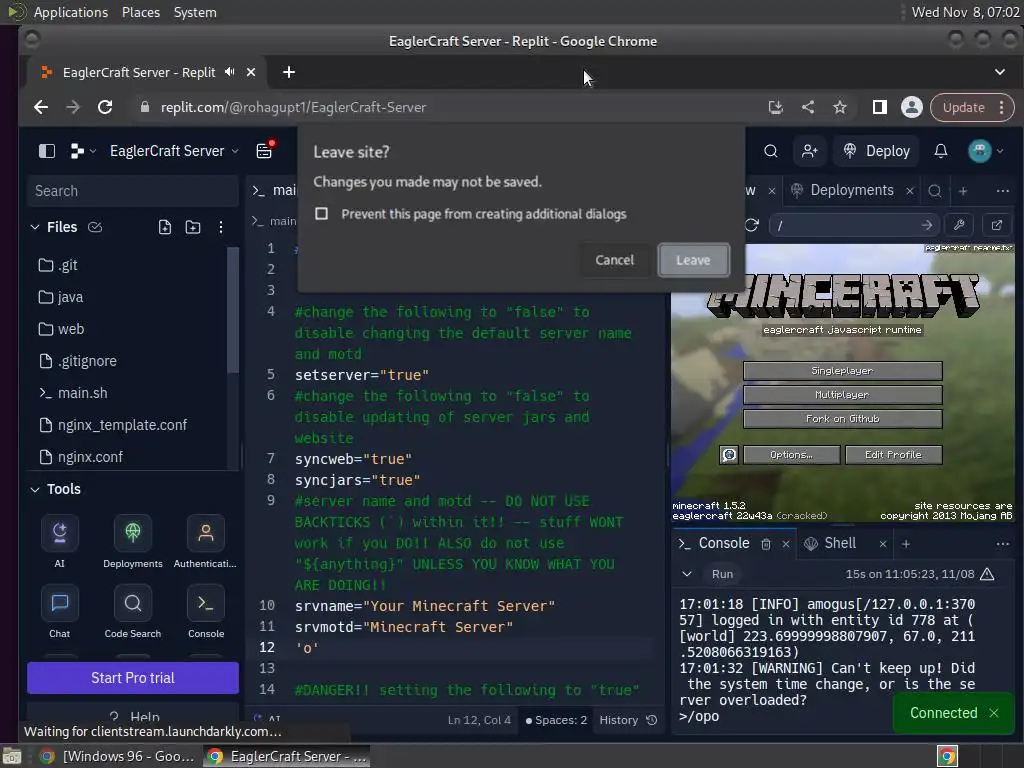Switch to the Shell tab
The image size is (1024, 768).
tap(840, 543)
